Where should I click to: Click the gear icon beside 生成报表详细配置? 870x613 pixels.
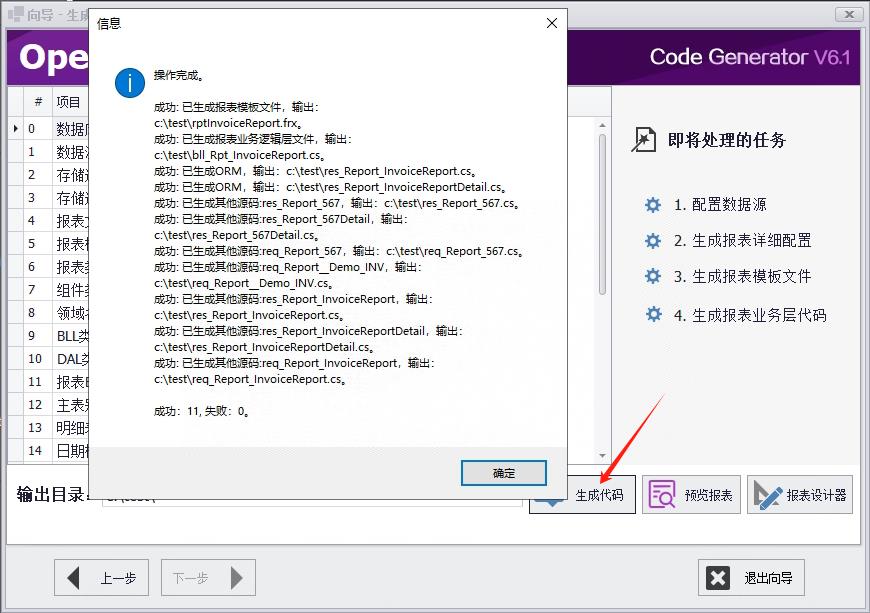[x=652, y=240]
